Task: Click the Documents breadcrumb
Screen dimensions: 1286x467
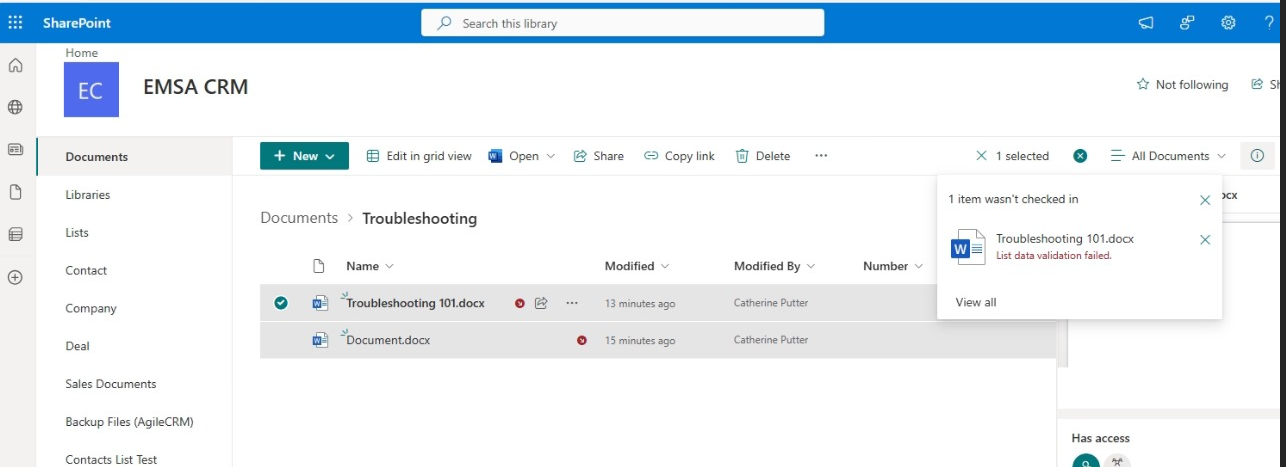Action: click(x=299, y=218)
